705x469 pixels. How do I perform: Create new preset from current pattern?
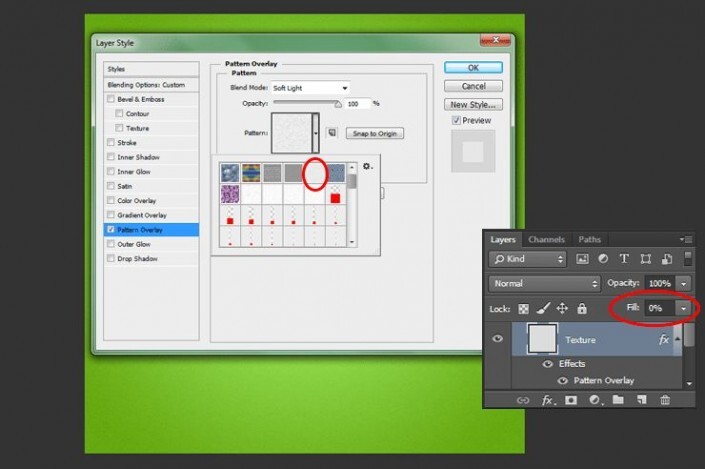click(x=331, y=132)
